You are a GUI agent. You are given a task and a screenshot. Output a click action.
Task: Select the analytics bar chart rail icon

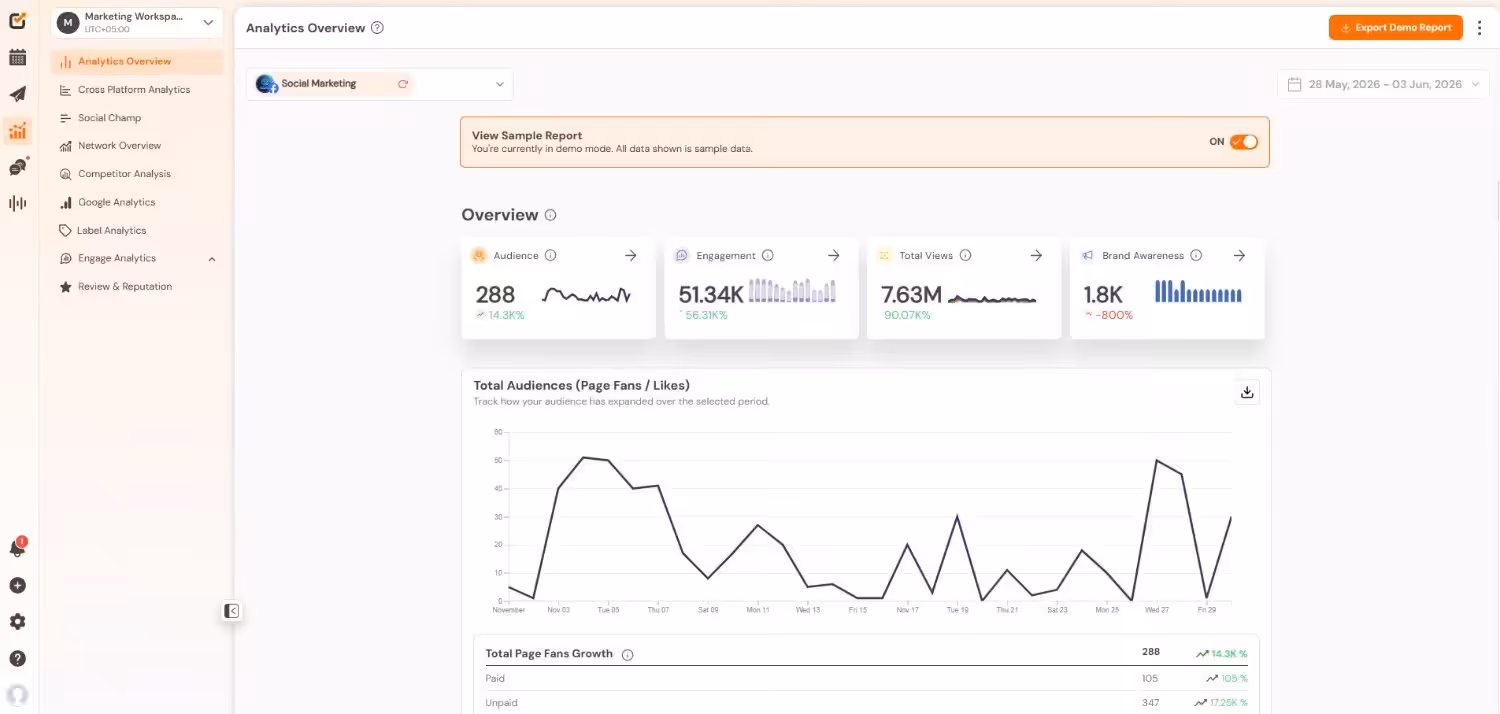tap(17, 130)
